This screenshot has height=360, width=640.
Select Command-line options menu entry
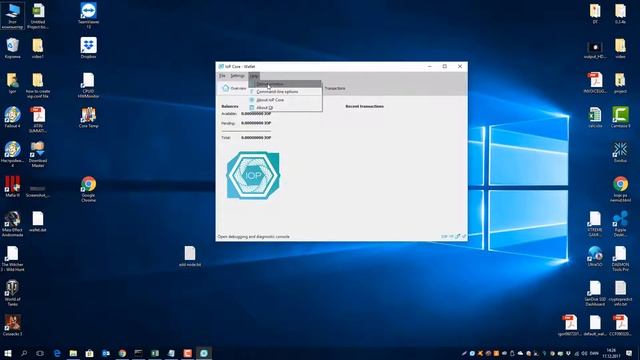coord(285,92)
